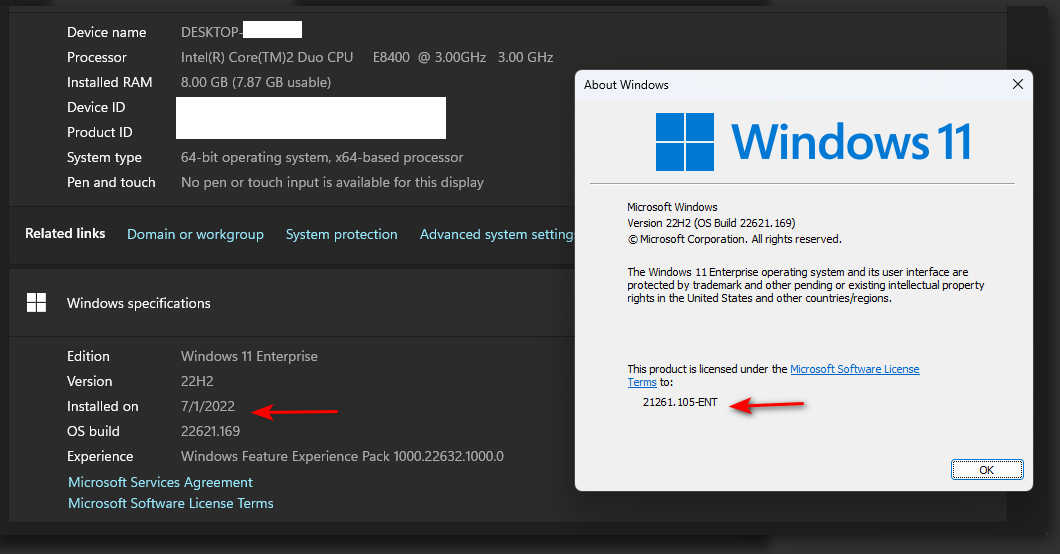Screen dimensions: 1060x554
Task: Click the Product ID label
Action: click(x=99, y=132)
